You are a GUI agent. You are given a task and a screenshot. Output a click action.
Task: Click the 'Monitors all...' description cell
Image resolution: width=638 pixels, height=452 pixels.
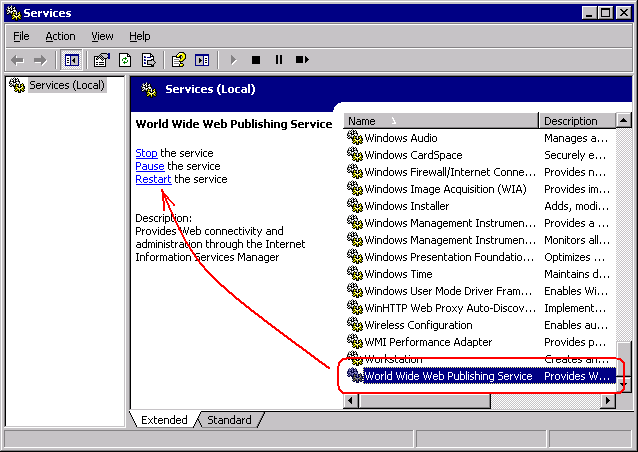coord(577,240)
